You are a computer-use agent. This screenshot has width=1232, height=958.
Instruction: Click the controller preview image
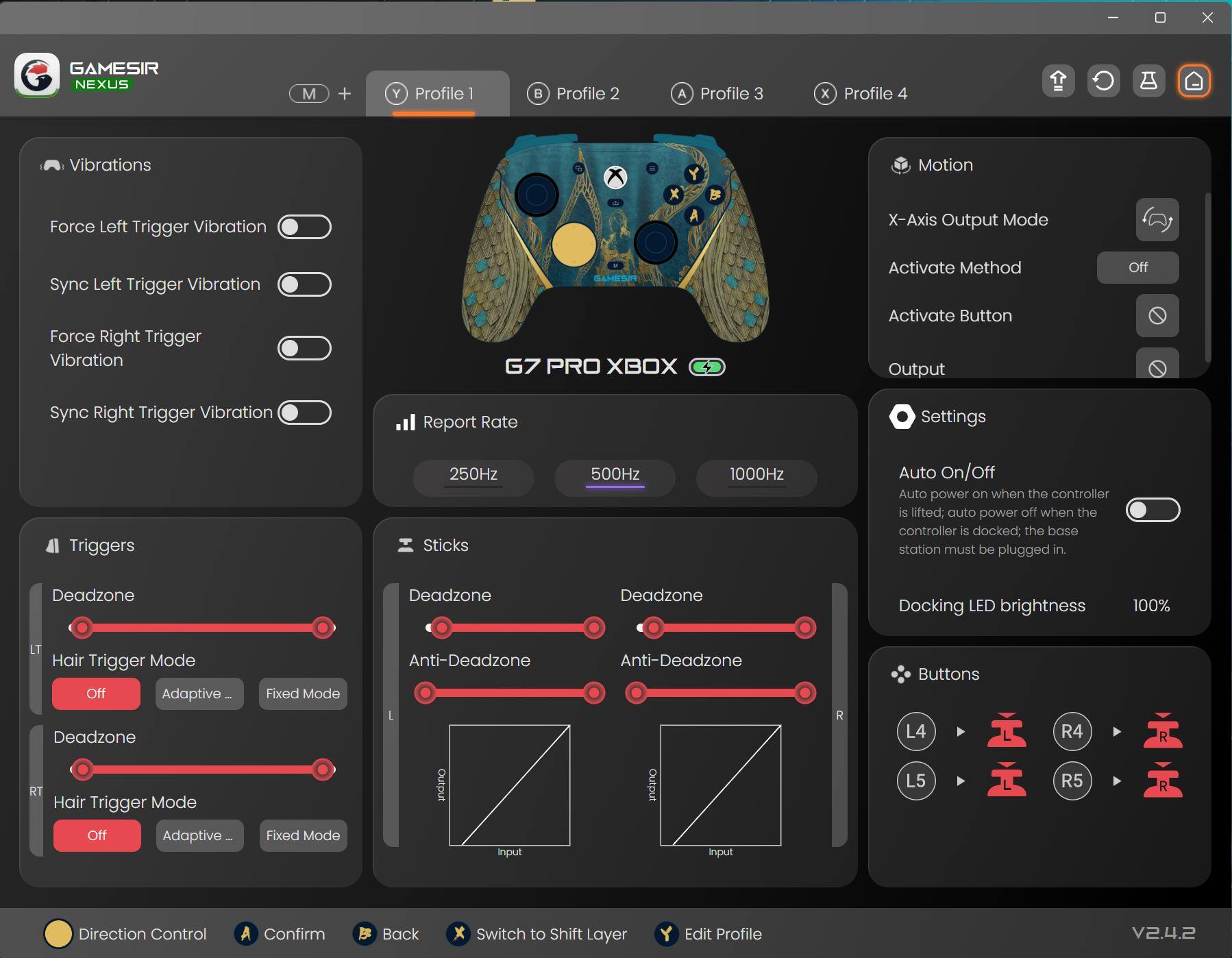(x=615, y=238)
